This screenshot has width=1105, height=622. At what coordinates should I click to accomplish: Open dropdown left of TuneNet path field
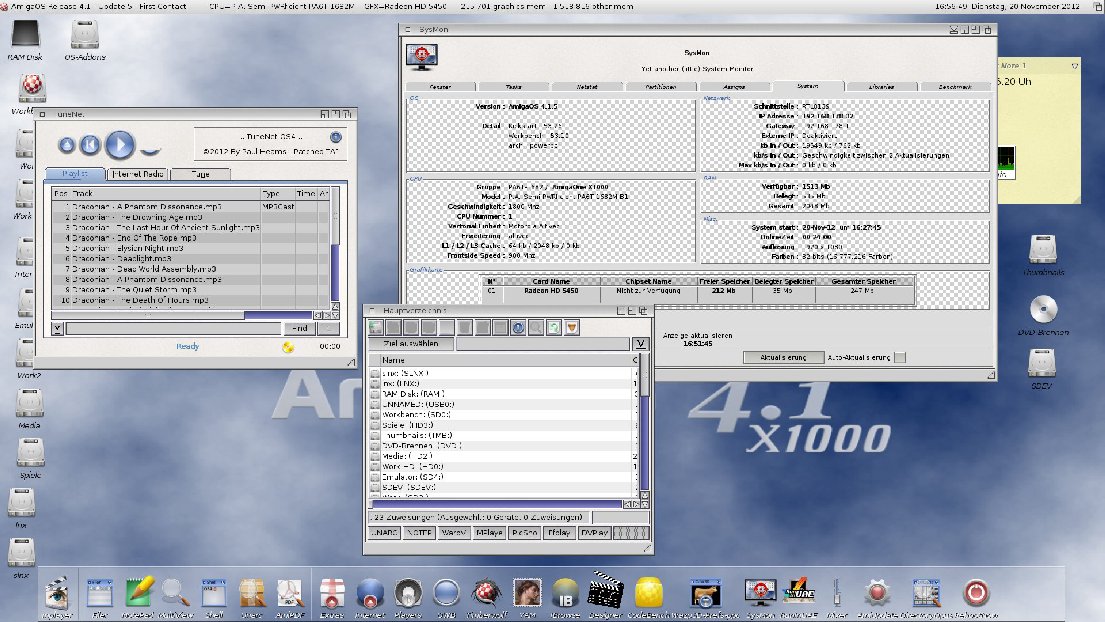click(57, 328)
